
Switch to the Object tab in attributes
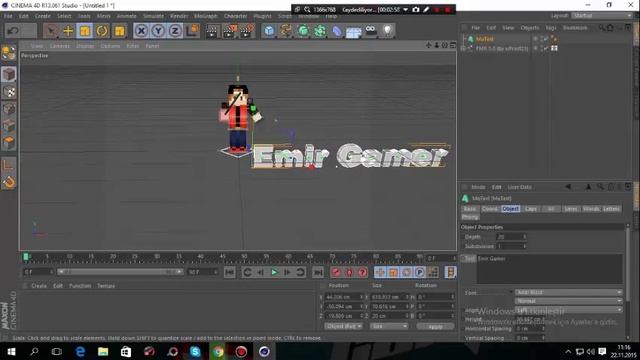coord(511,209)
